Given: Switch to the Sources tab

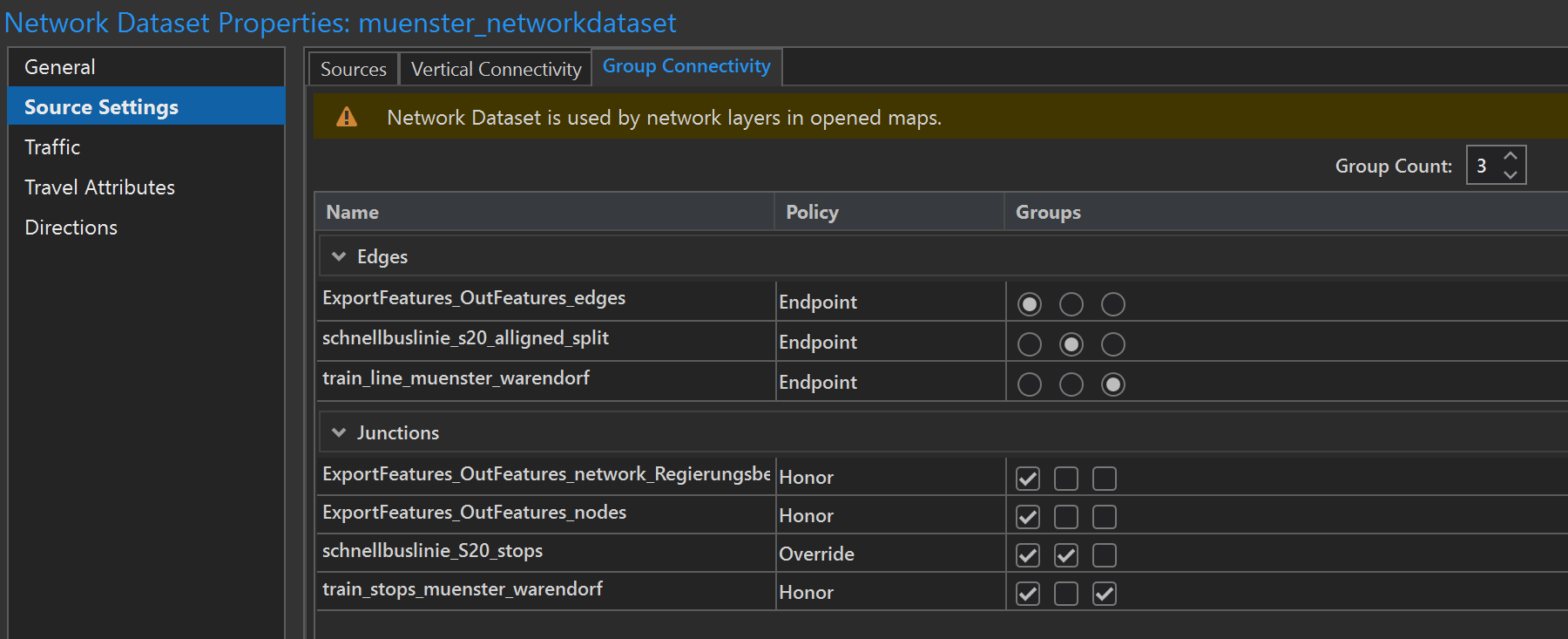Looking at the screenshot, I should [353, 69].
